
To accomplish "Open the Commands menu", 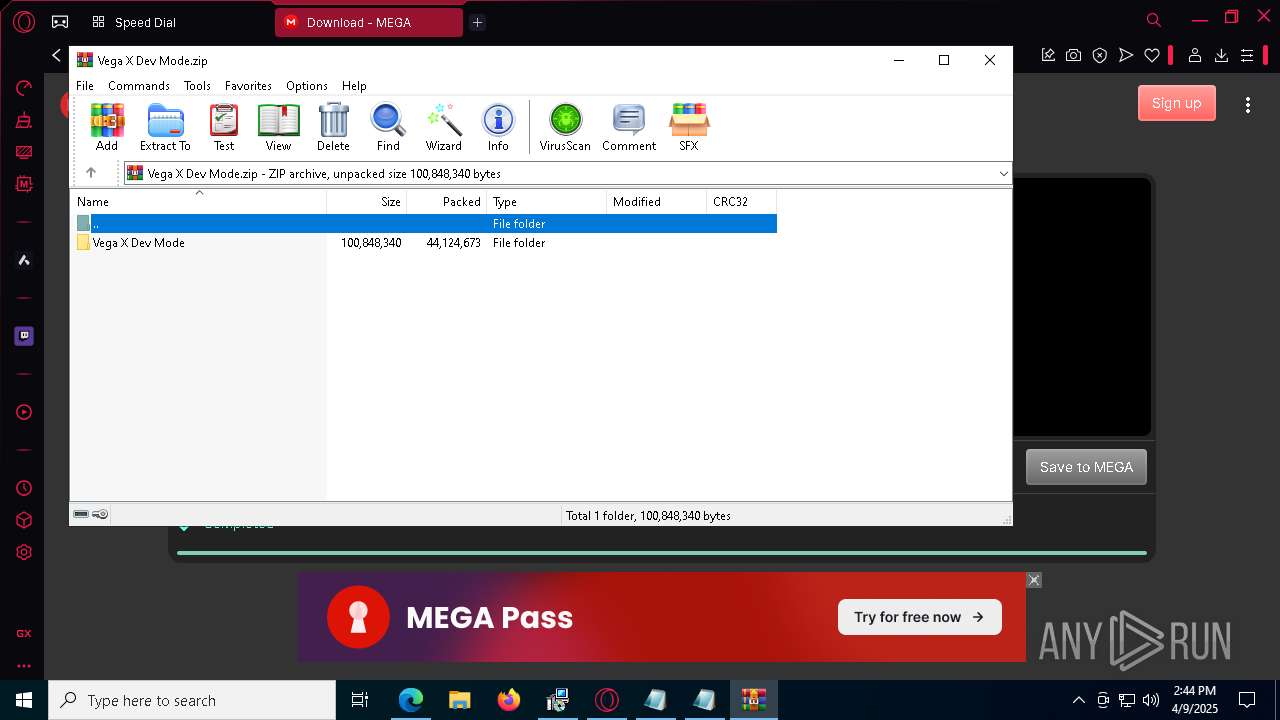I will point(139,86).
